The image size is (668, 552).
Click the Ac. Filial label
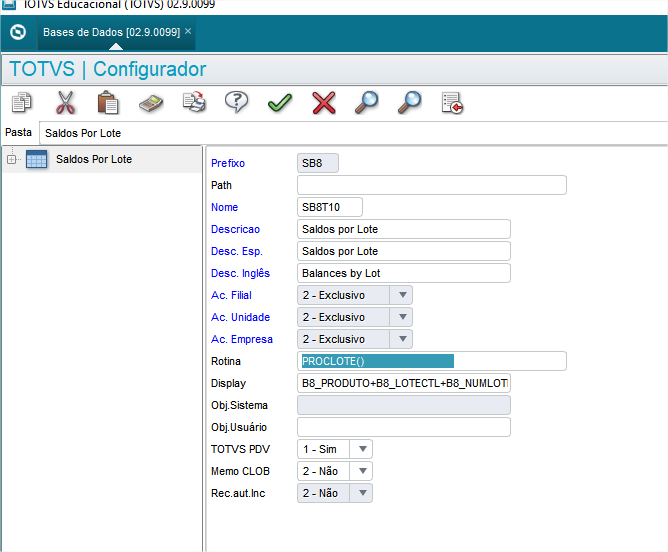pyautogui.click(x=231, y=295)
